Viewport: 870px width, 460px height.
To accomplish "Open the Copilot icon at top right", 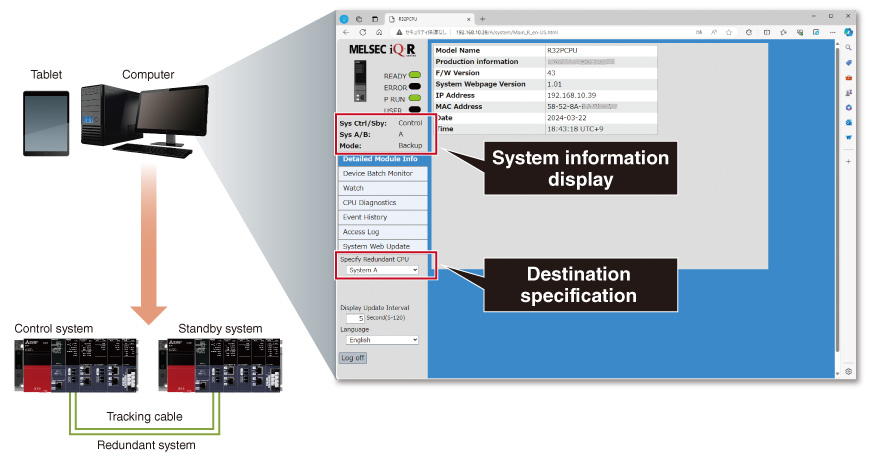I will click(x=848, y=32).
